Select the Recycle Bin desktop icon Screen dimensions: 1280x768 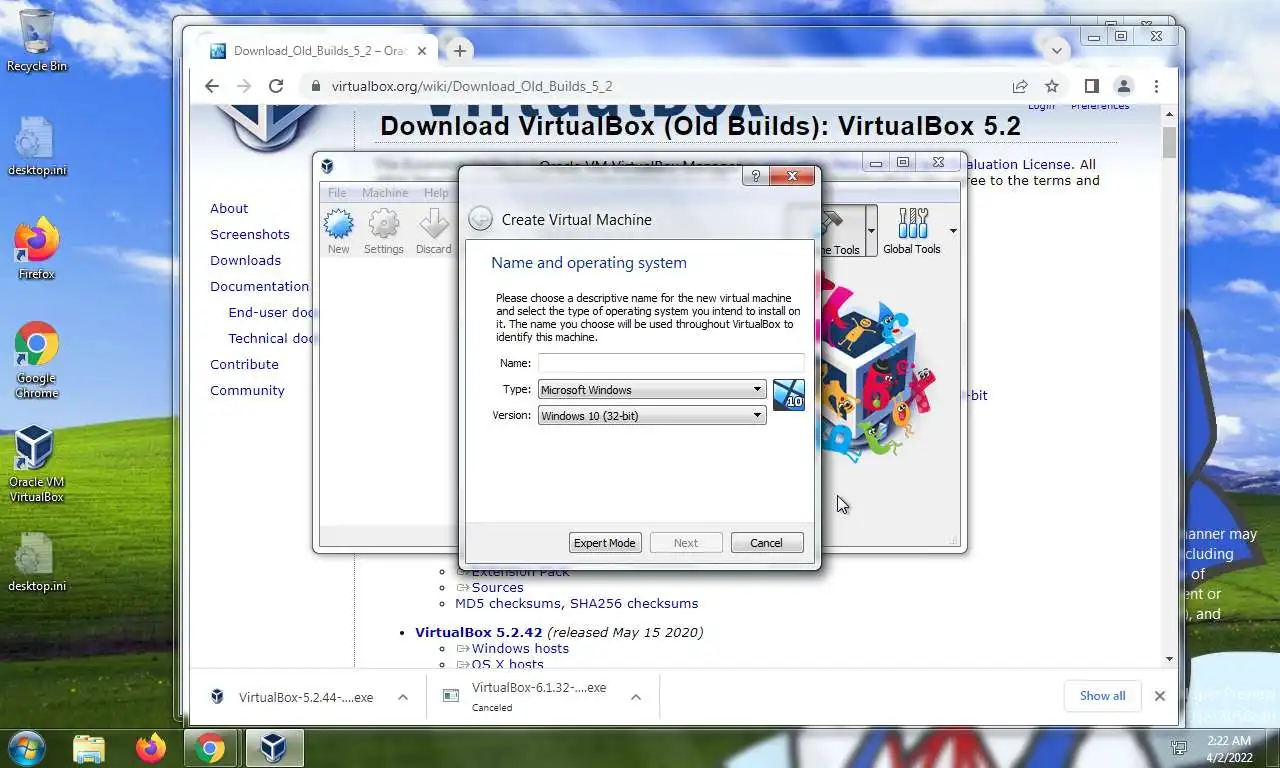(37, 41)
